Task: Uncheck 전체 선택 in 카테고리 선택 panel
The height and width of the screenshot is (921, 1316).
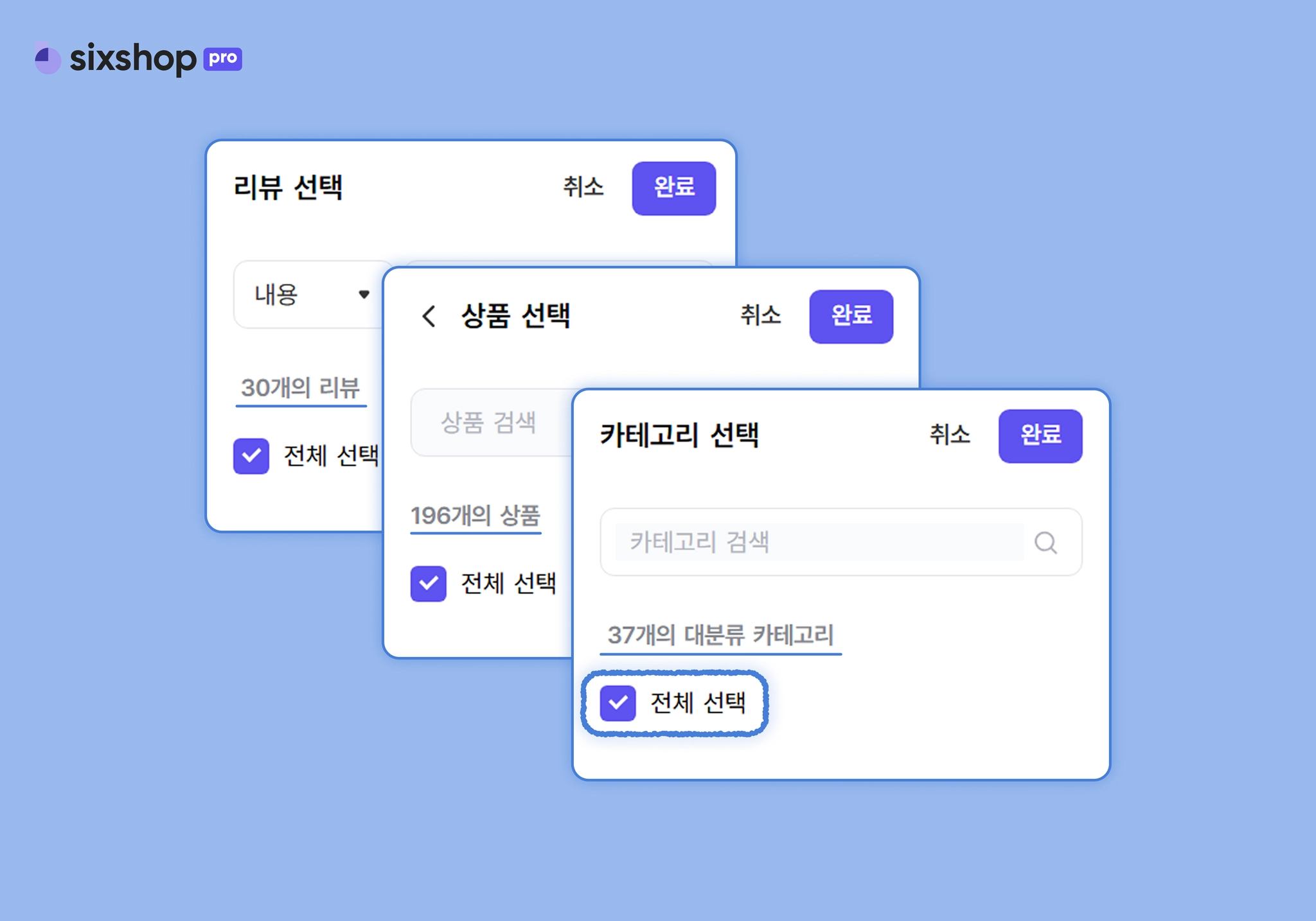Action: [618, 703]
